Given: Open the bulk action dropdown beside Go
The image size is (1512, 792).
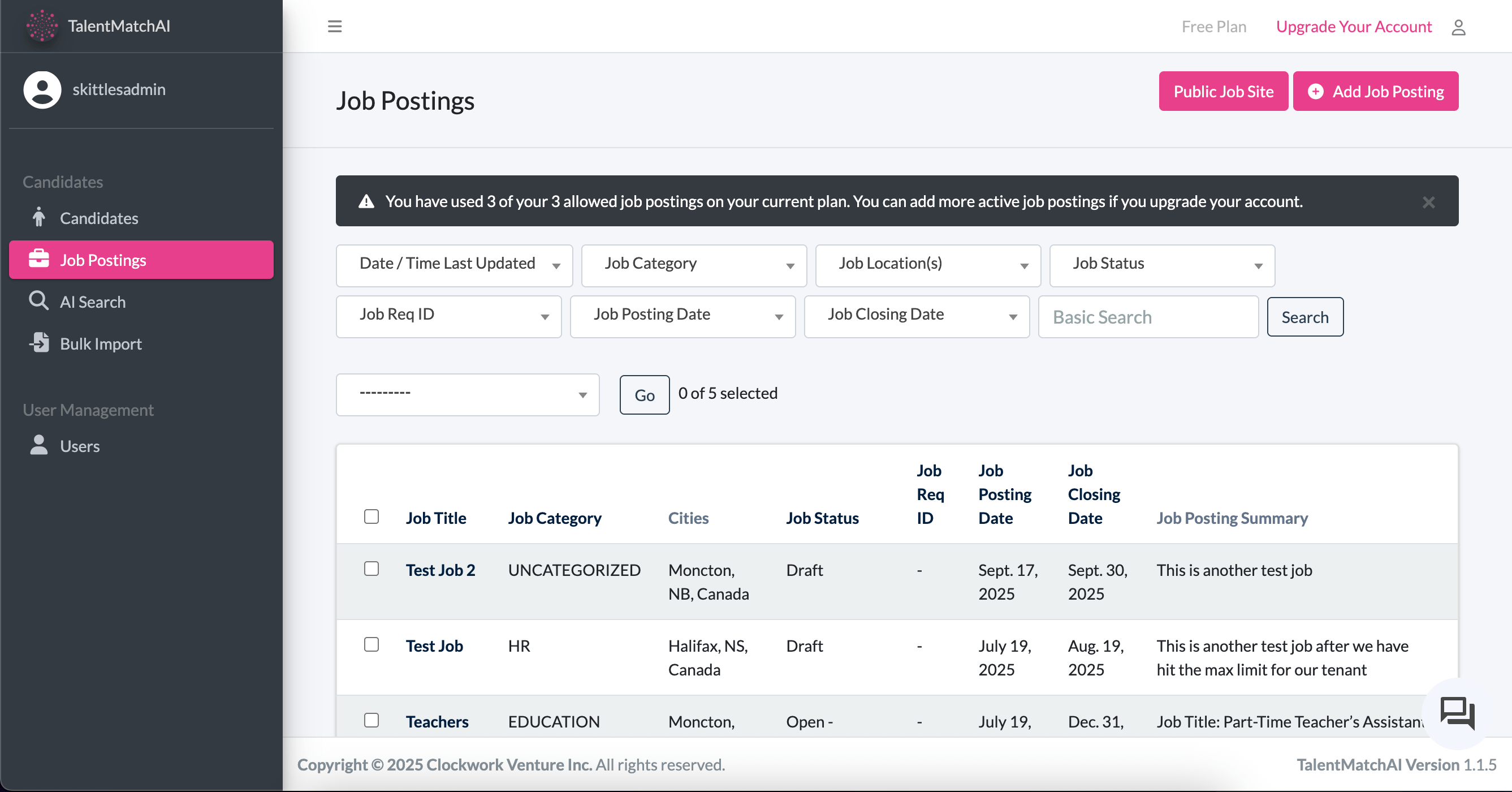Looking at the screenshot, I should point(467,394).
